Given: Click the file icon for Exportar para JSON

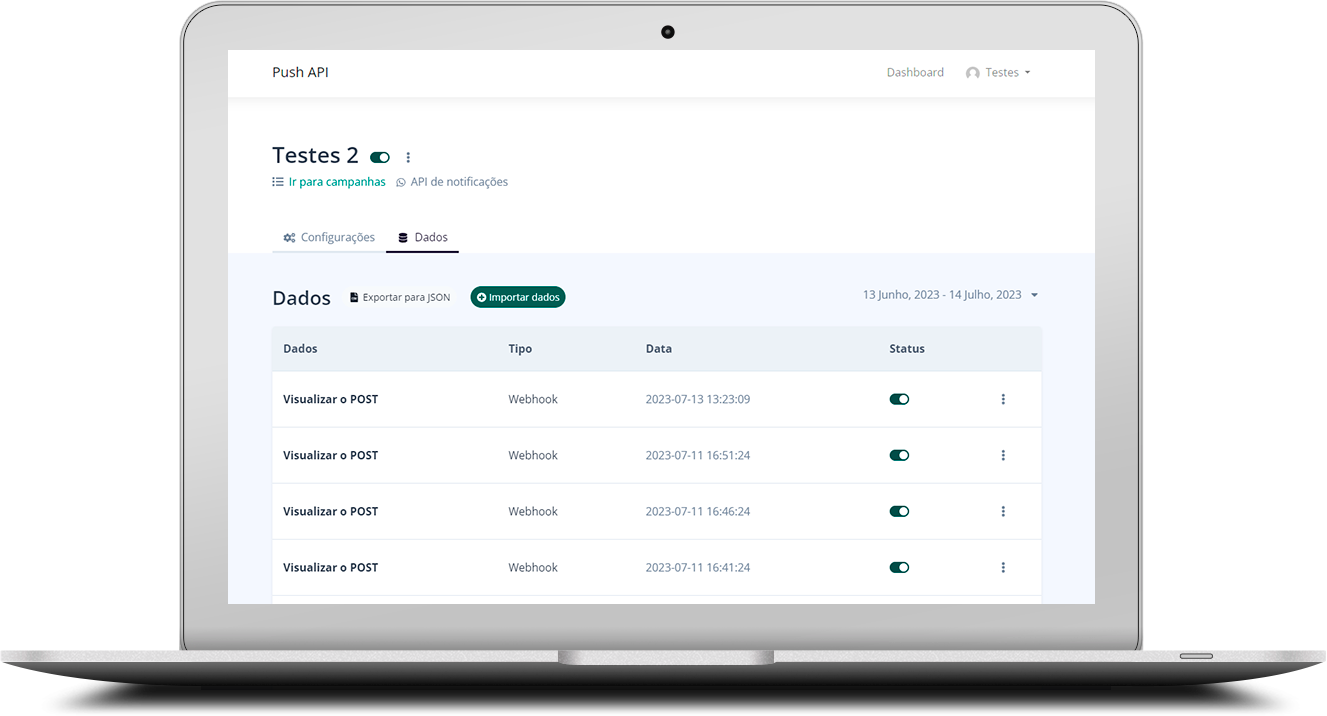Looking at the screenshot, I should point(354,297).
